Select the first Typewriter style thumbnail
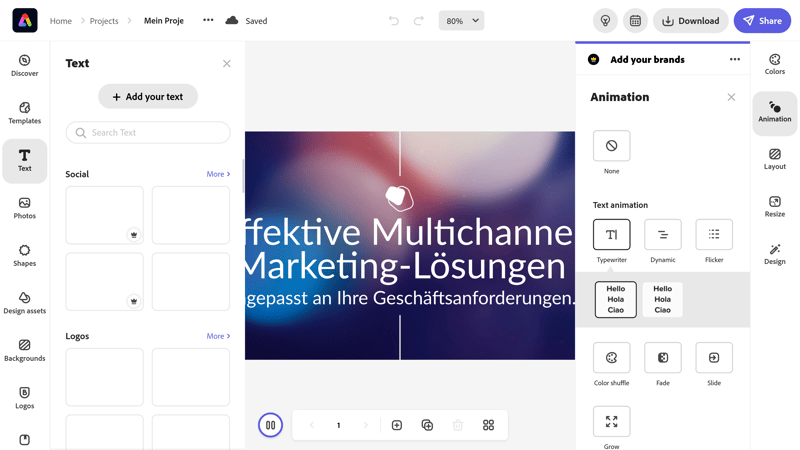The image size is (800, 450). pos(615,299)
